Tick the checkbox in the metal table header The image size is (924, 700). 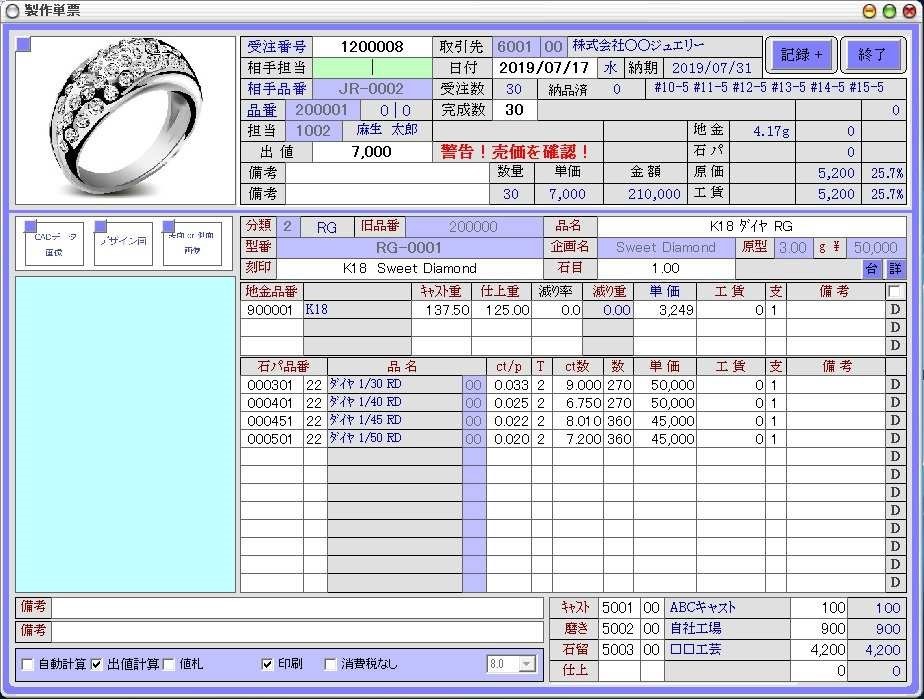pyautogui.click(x=894, y=291)
